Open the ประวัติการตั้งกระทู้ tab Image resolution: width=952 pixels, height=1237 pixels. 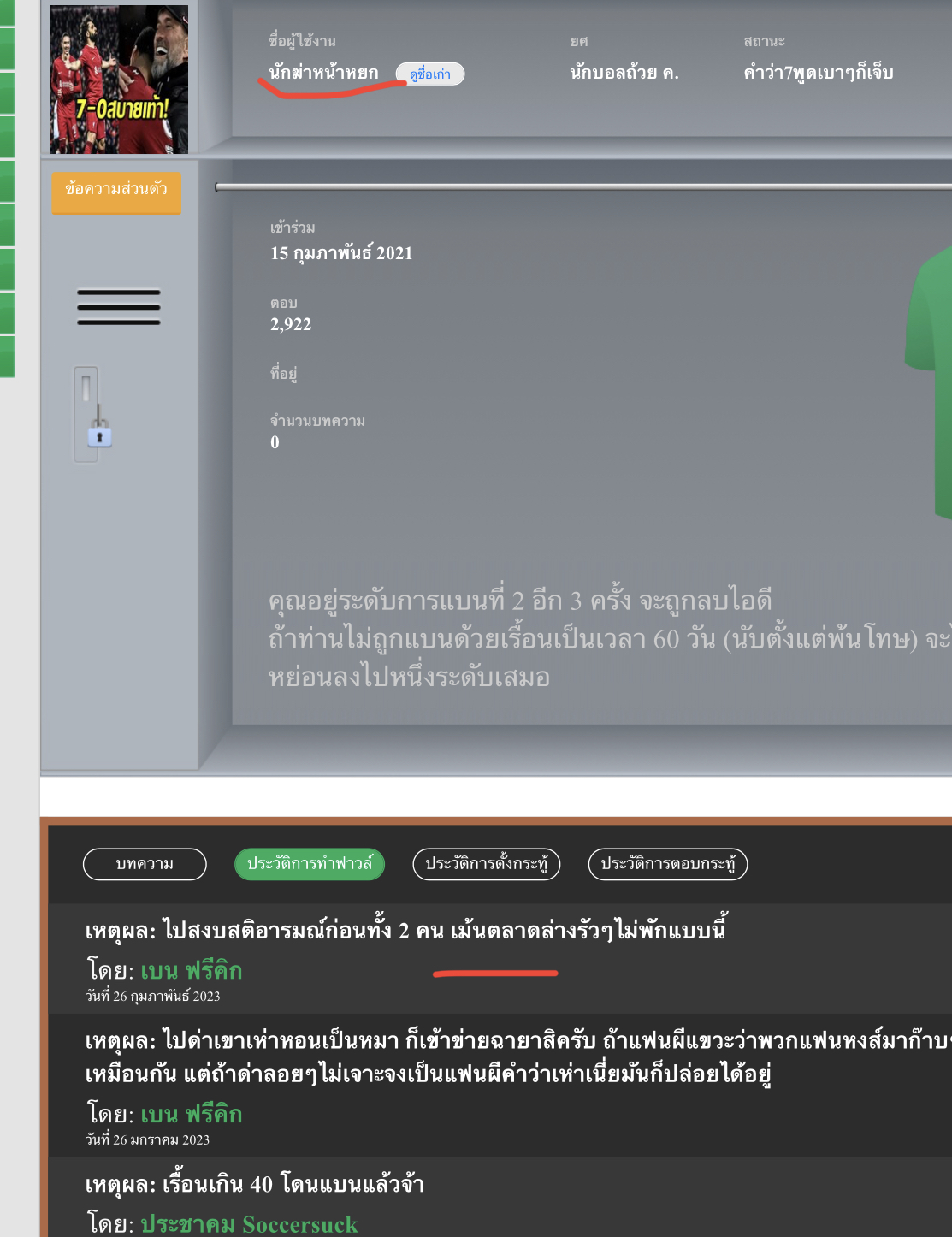click(486, 864)
